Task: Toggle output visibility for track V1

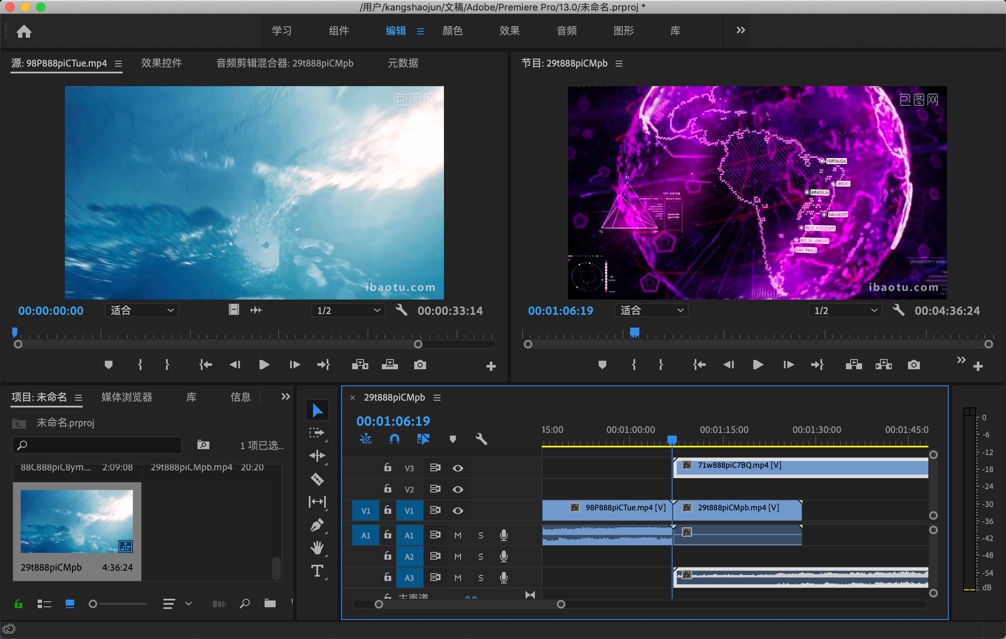Action: pyautogui.click(x=458, y=511)
